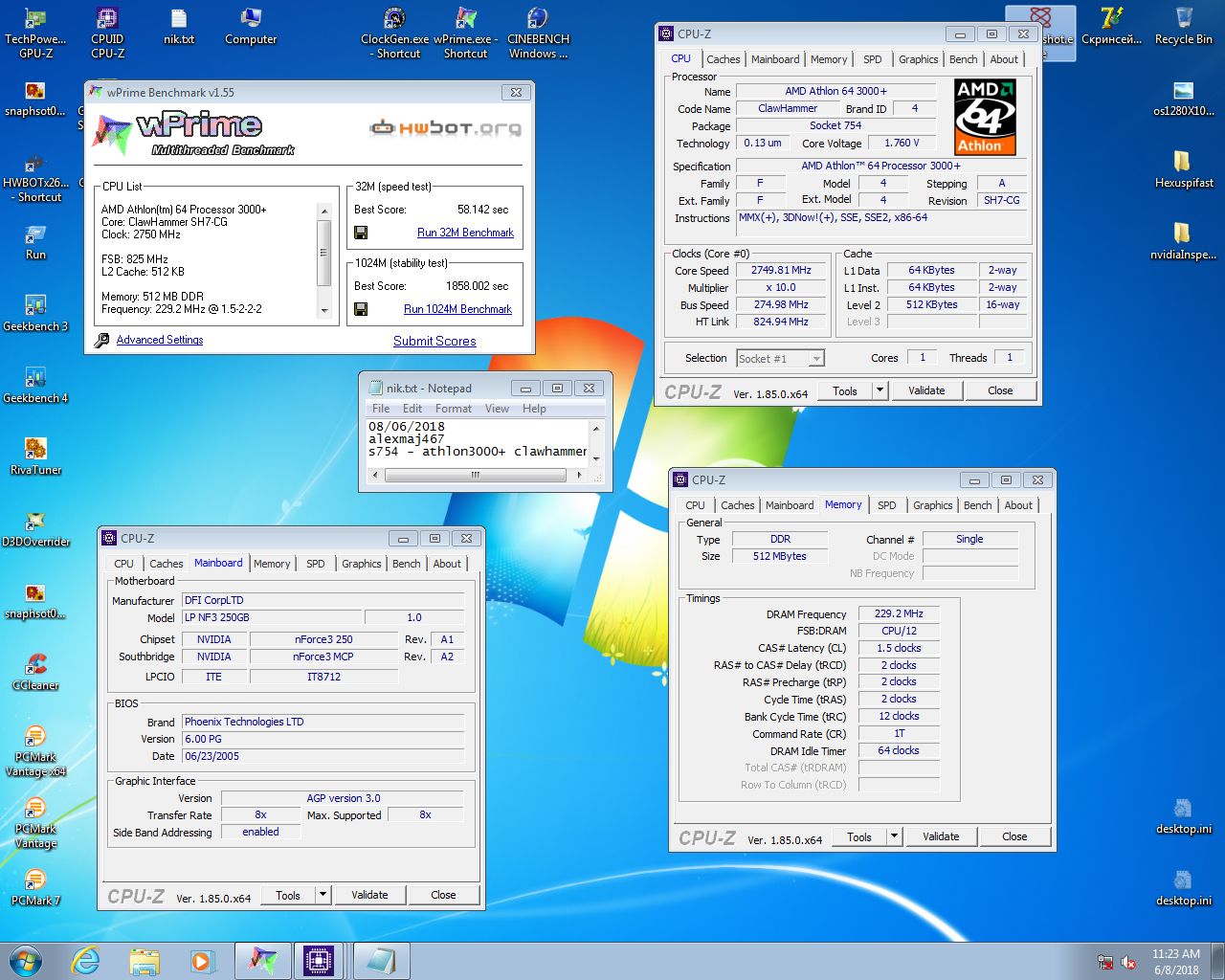This screenshot has width=1225, height=980.
Task: Open CPUID CPU-Z desktop icon
Action: (x=107, y=33)
